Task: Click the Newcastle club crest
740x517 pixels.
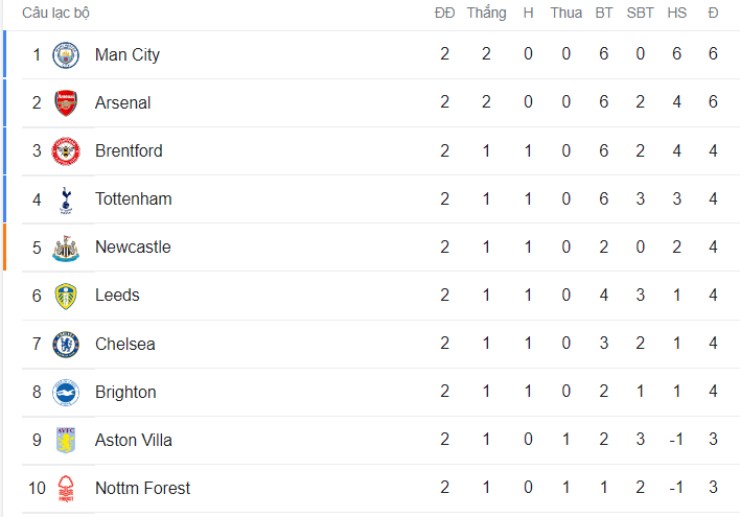Action: pos(66,247)
